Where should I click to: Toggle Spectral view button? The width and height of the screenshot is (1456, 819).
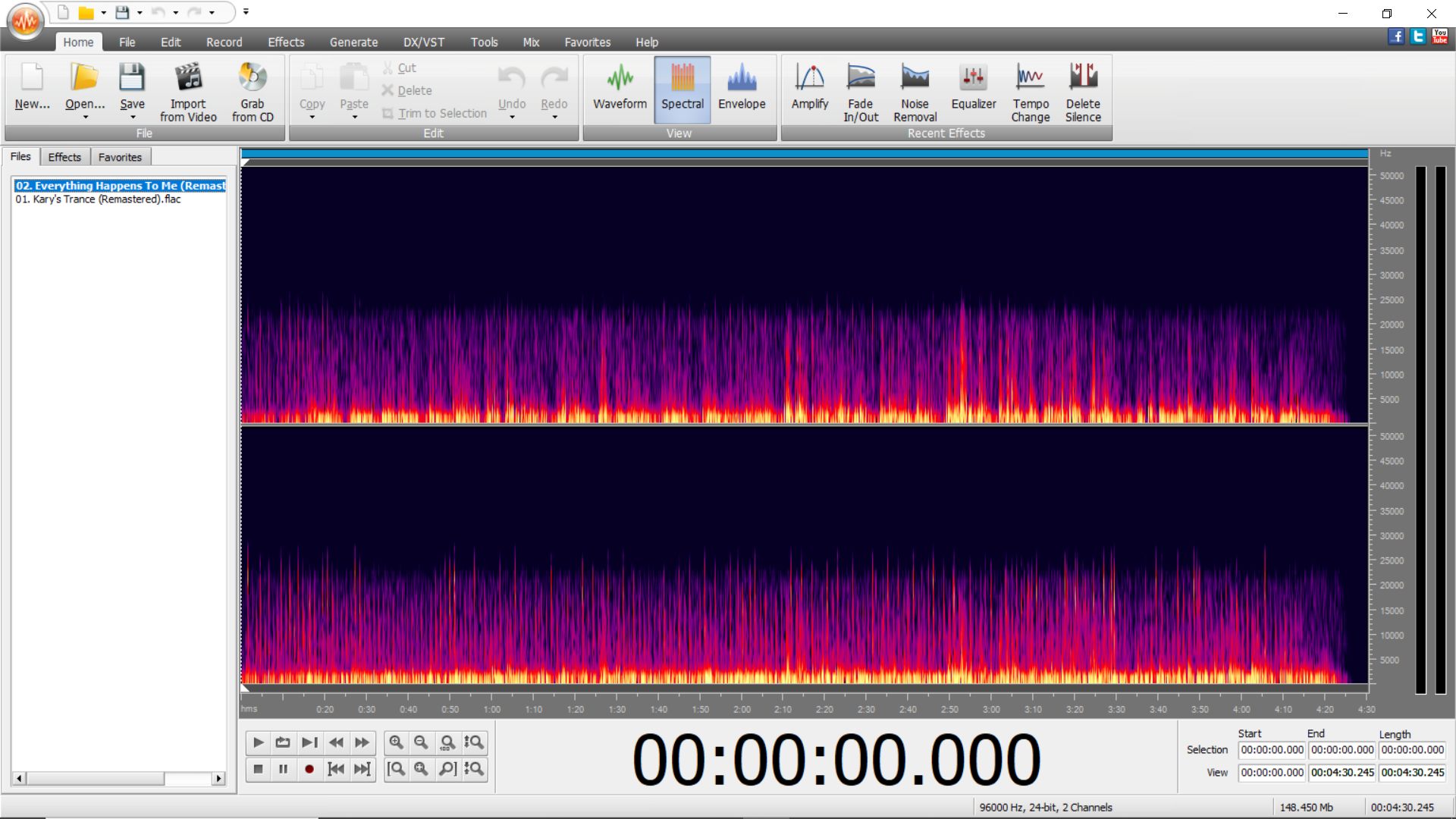click(682, 89)
